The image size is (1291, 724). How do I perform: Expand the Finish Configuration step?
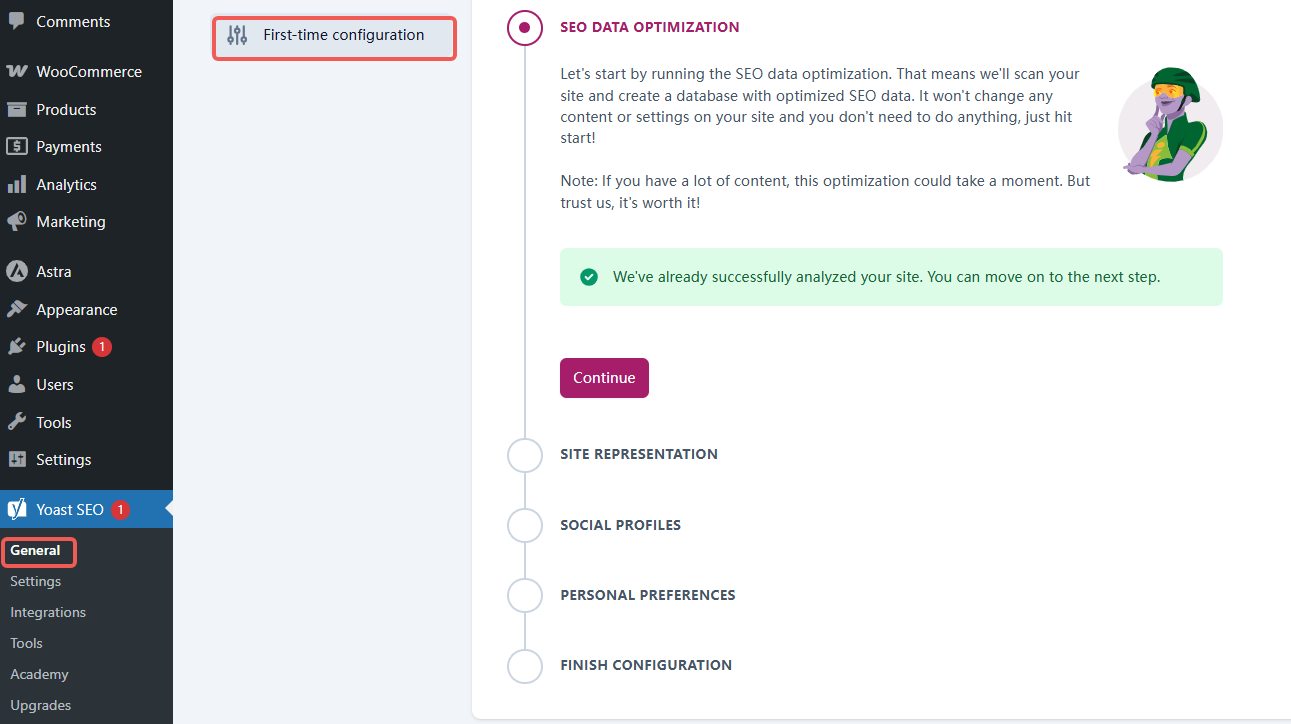click(x=645, y=665)
